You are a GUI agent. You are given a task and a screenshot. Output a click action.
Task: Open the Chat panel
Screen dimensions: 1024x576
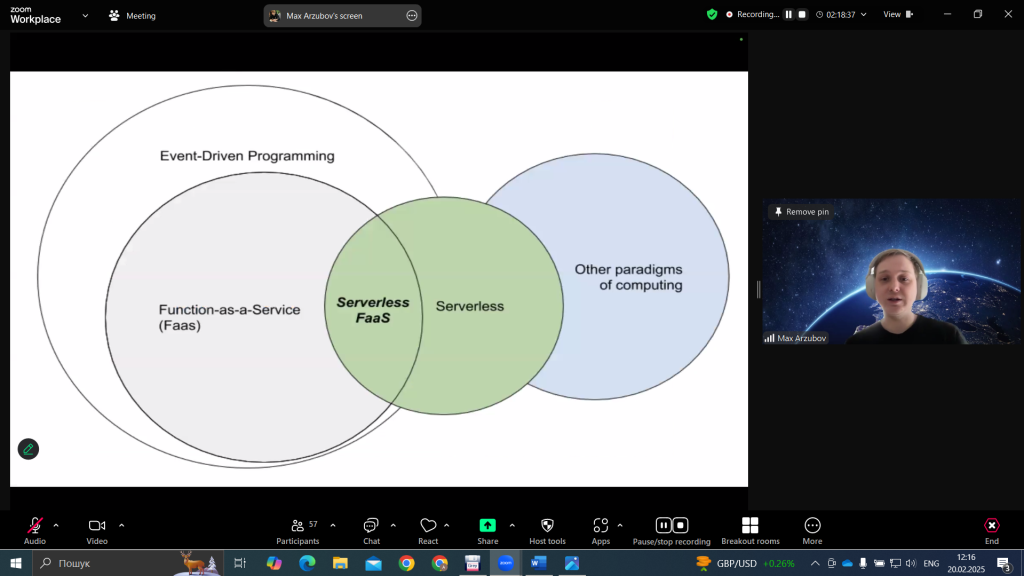(x=371, y=526)
